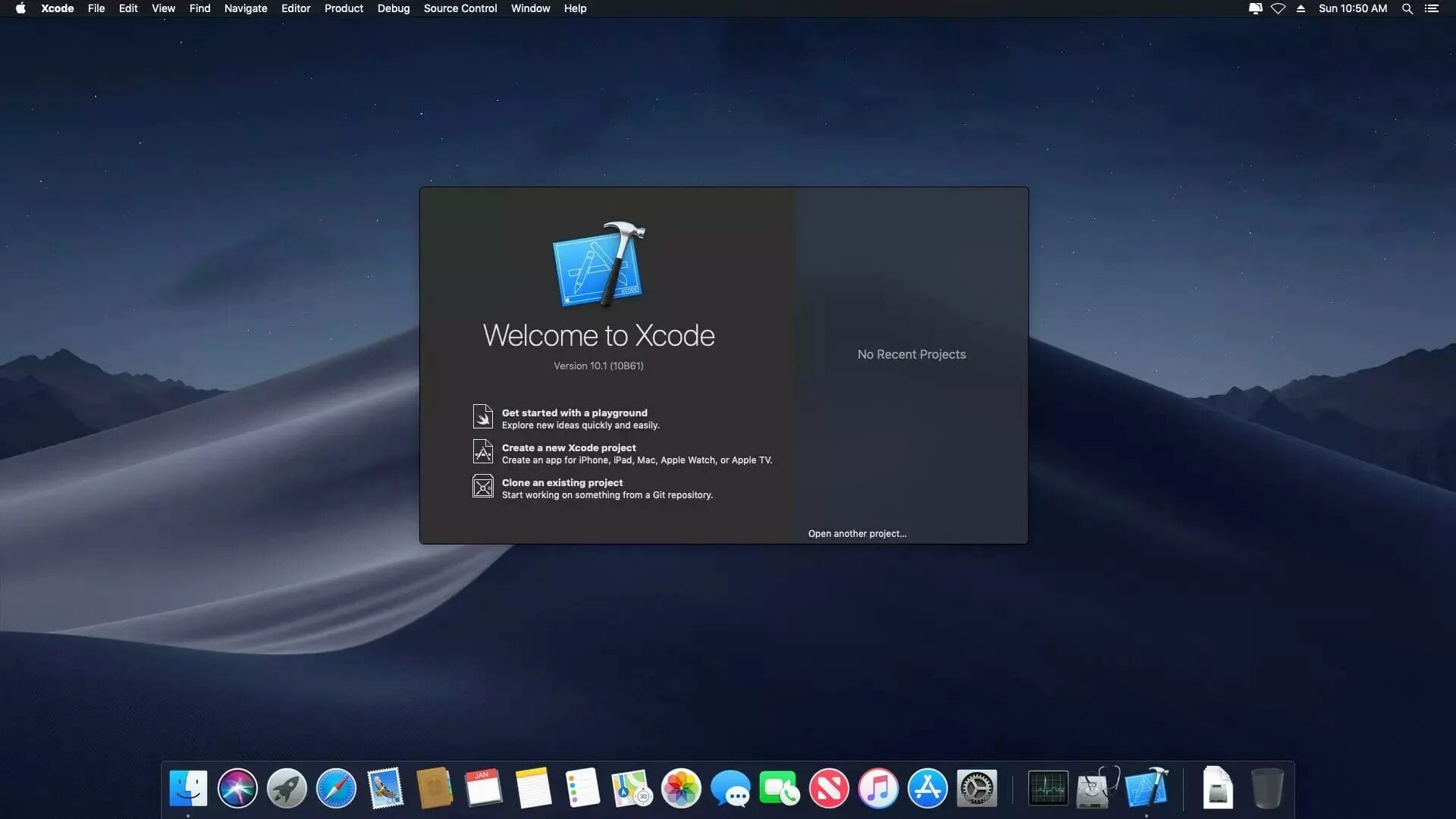Image resolution: width=1456 pixels, height=819 pixels.
Task: Click the new Xcode project icon
Action: point(482,452)
